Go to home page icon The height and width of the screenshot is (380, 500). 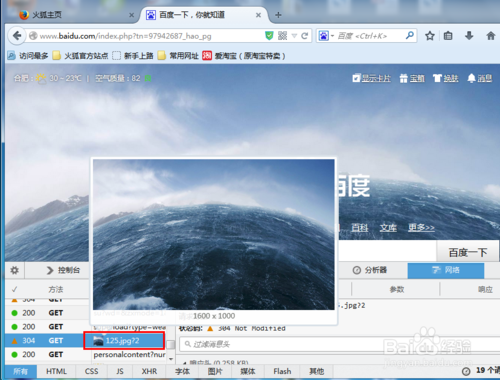(x=490, y=36)
